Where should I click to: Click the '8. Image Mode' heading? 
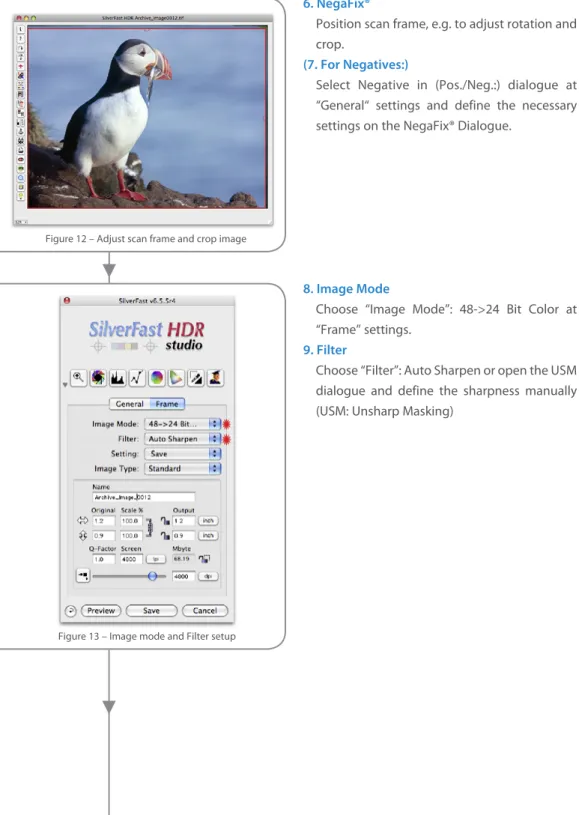(346, 288)
